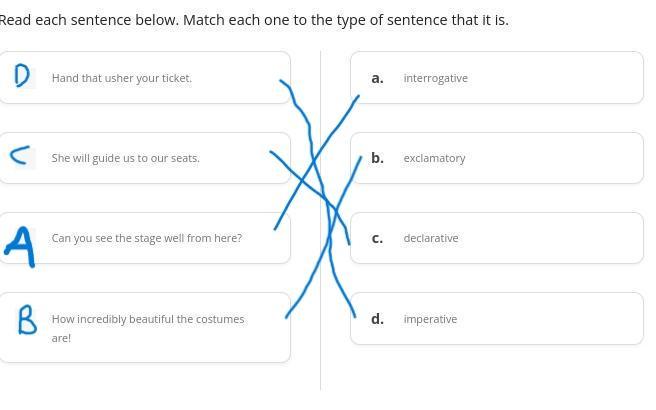Click the bold letter 'c.' label

[377, 238]
